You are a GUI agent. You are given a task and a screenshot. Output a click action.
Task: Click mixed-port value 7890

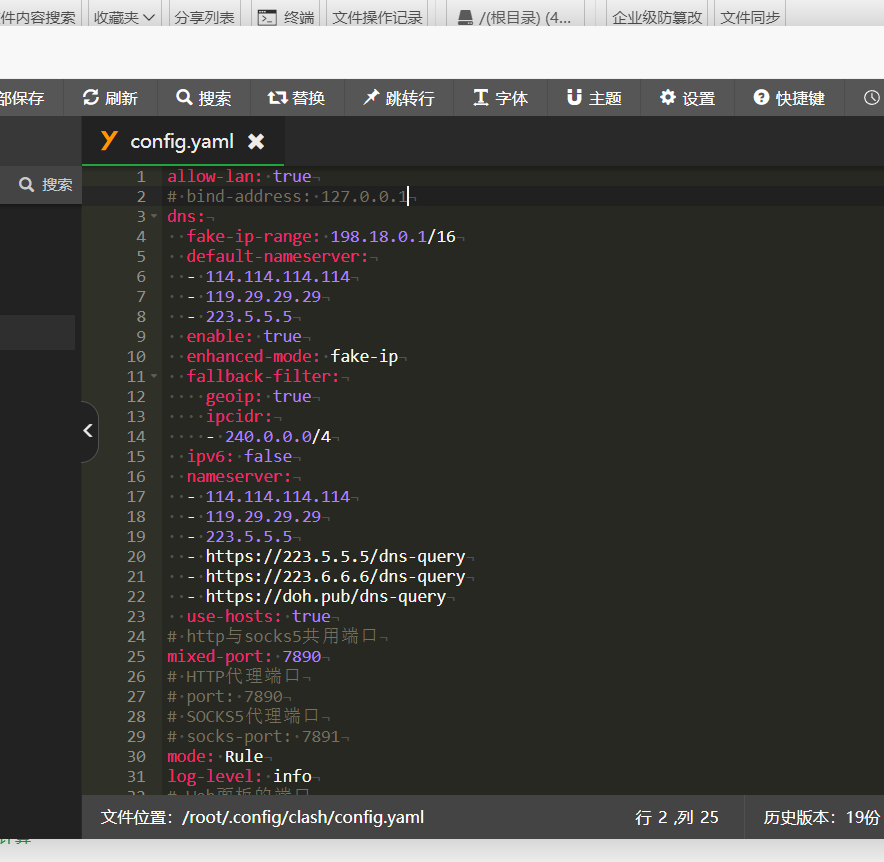tap(302, 656)
